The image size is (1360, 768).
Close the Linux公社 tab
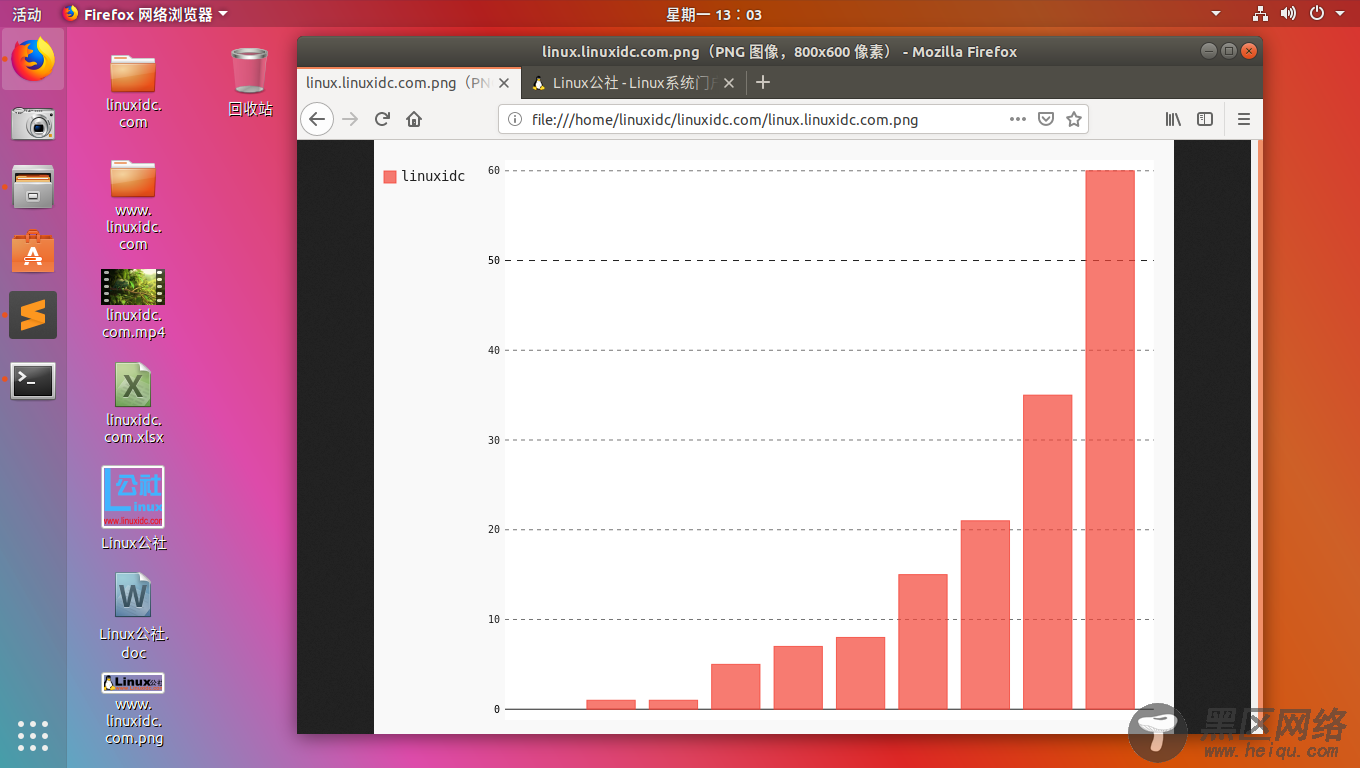729,83
